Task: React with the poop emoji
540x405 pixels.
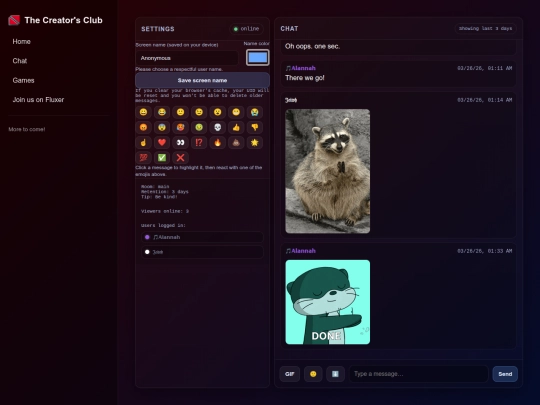Action: (x=236, y=143)
